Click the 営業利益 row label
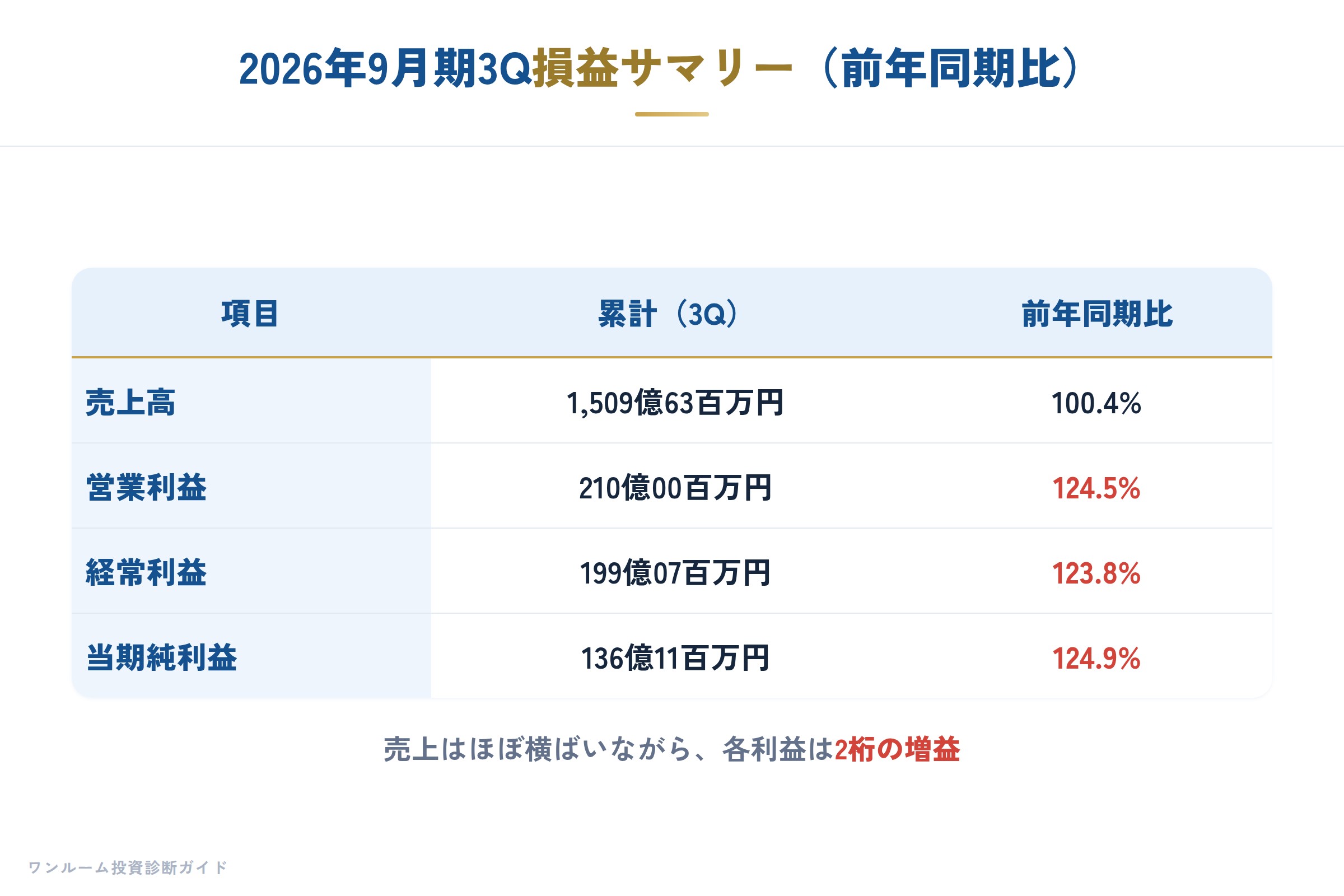 click(x=146, y=487)
